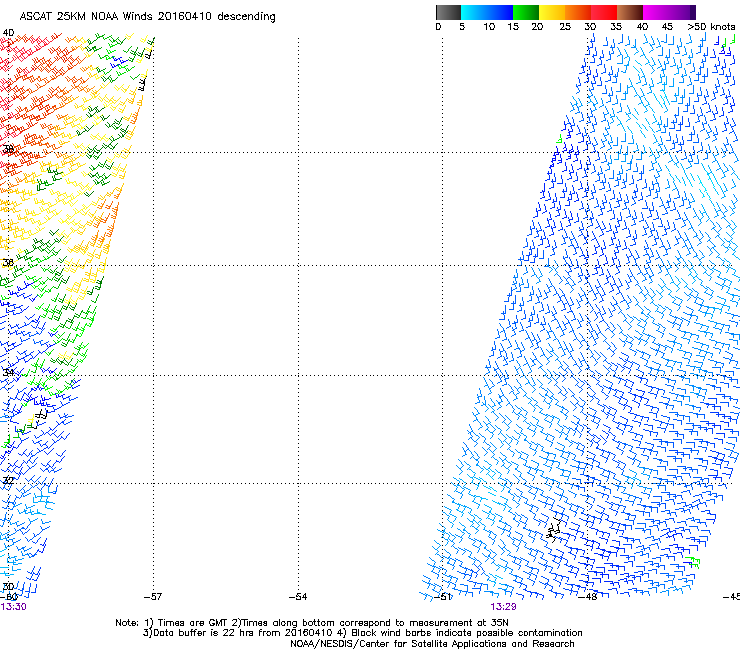Click the '25' label under the color bar
Screen dimensions: 740x650
[x=565, y=27]
